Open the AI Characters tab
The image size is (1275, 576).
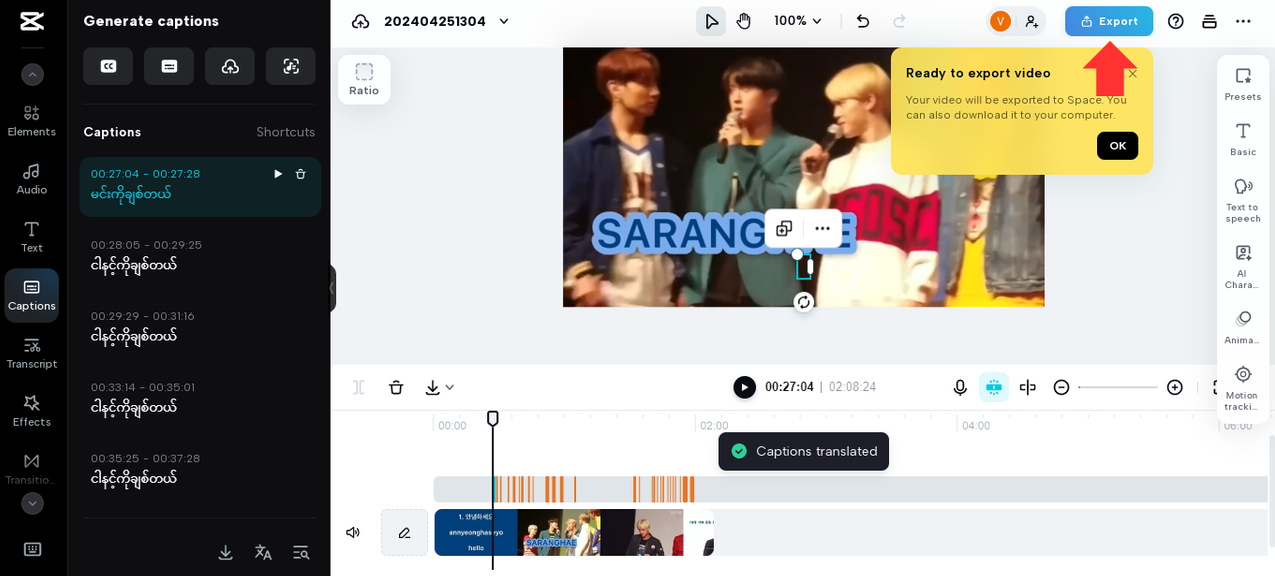tap(1243, 266)
